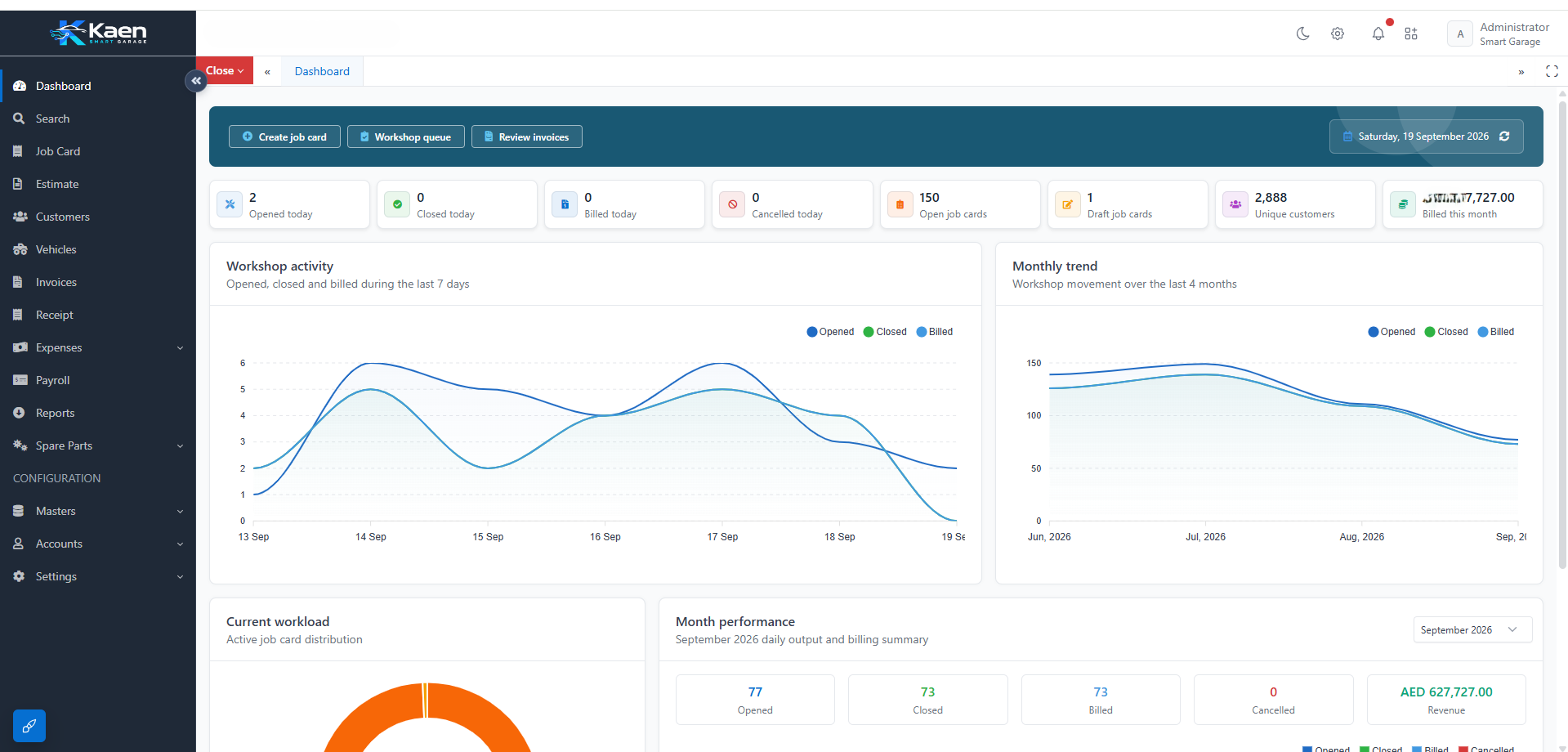Click the Saturday, 19 September 2026 date button
Image resolution: width=1568 pixels, height=752 pixels.
1426,137
